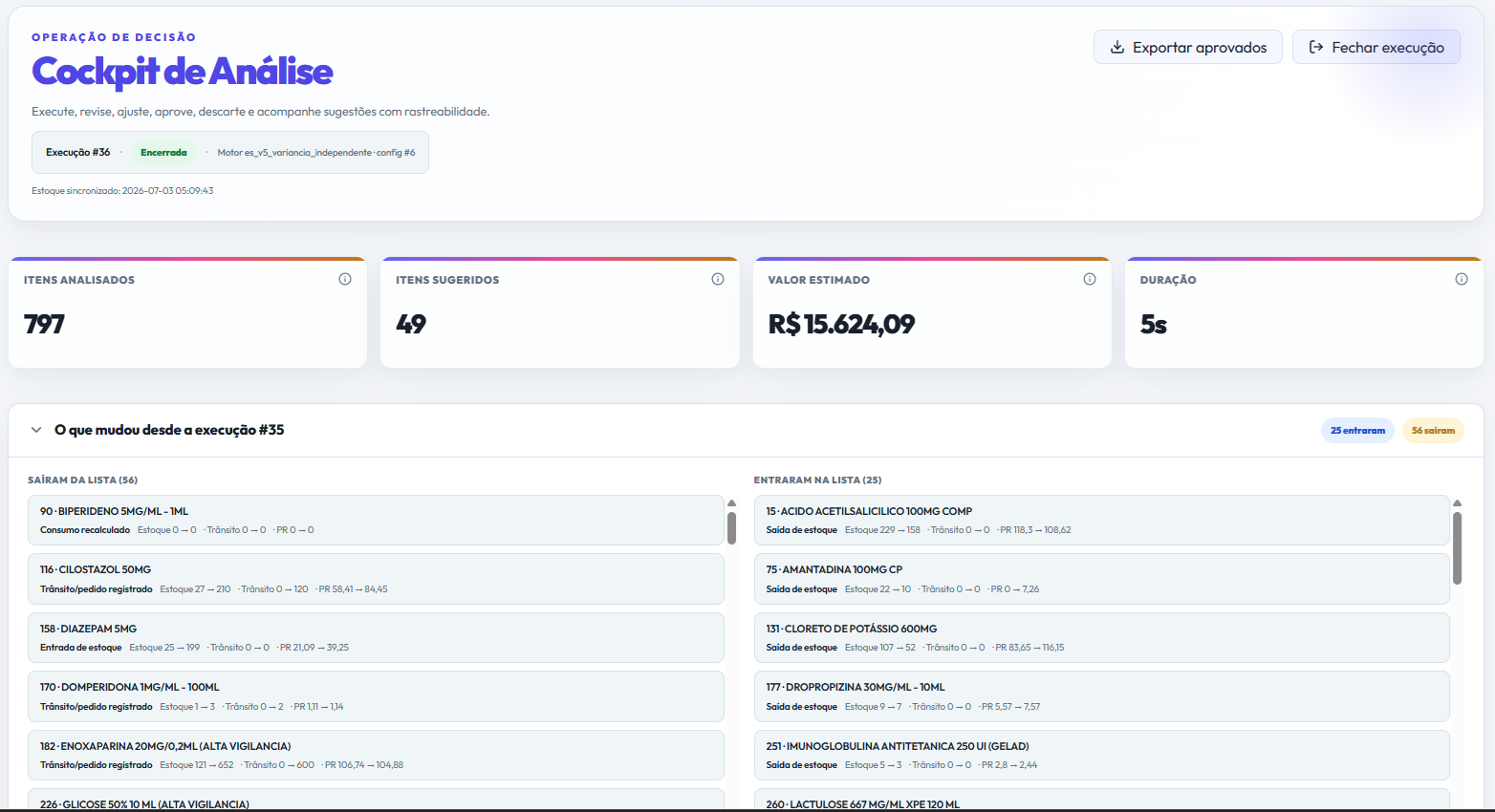Click info icon on Itens Sugeridos card
Viewport: 1495px width, 812px height.
click(x=718, y=279)
